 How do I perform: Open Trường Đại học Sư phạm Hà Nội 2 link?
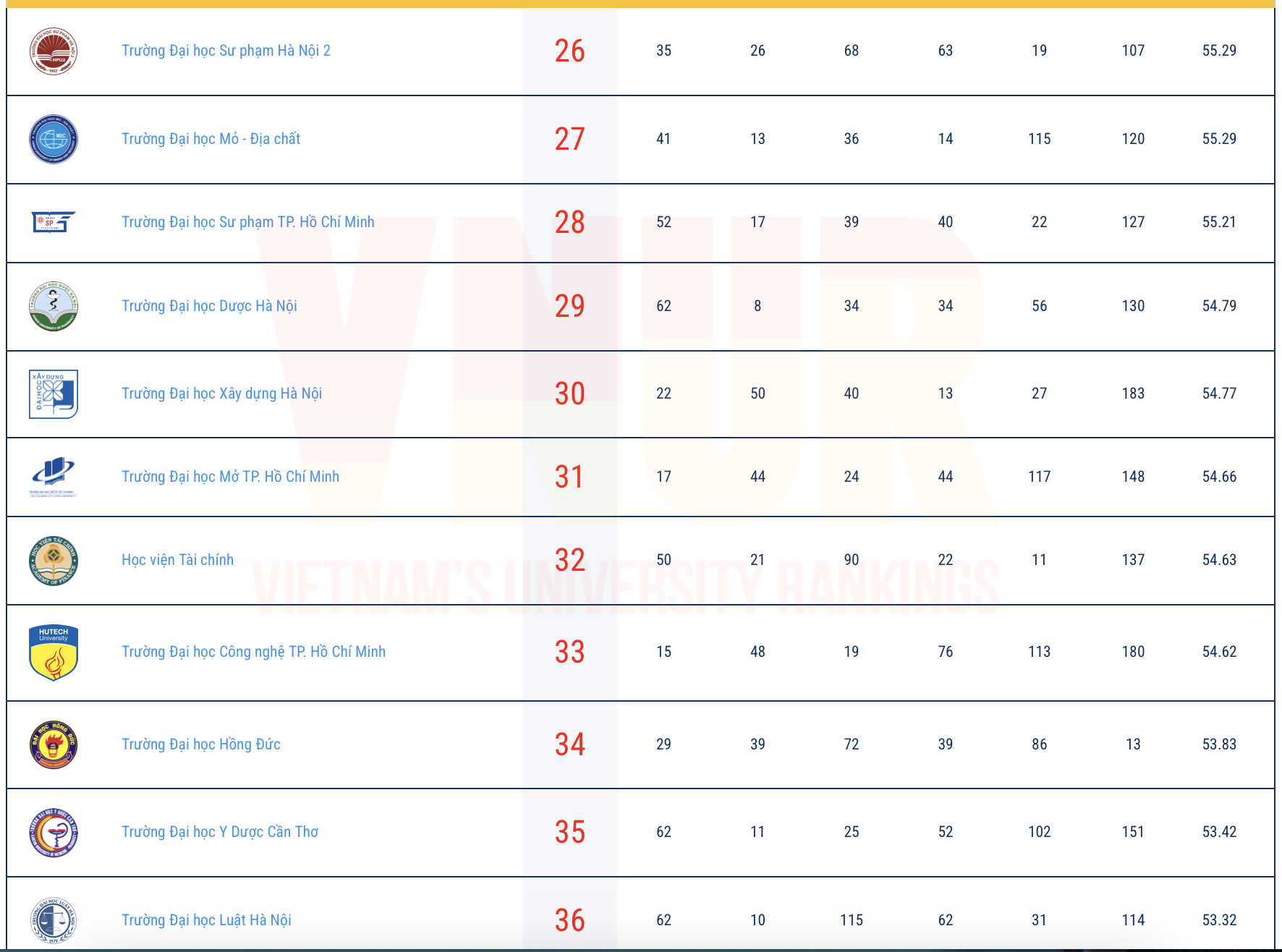click(226, 51)
